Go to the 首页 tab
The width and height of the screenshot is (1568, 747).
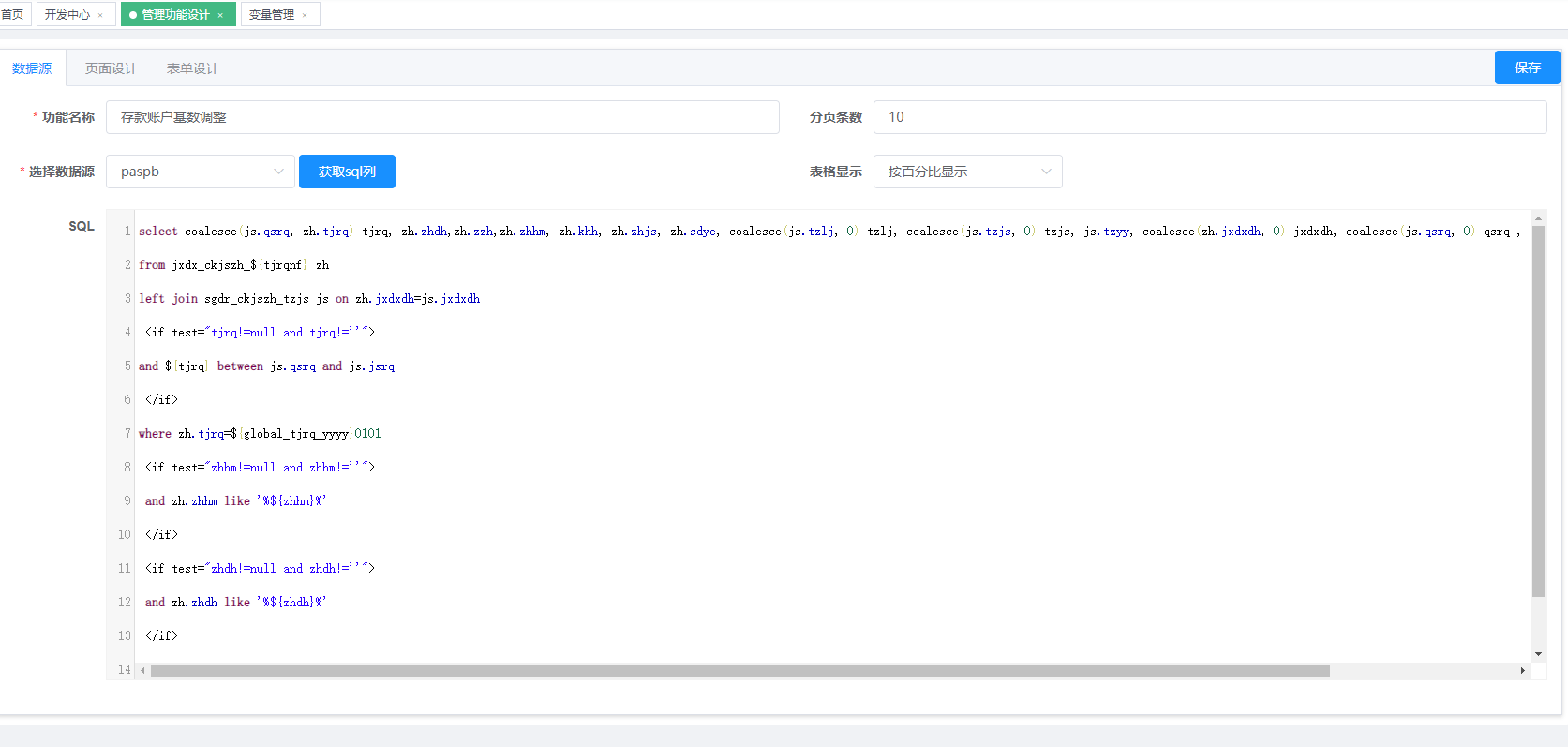click(13, 14)
